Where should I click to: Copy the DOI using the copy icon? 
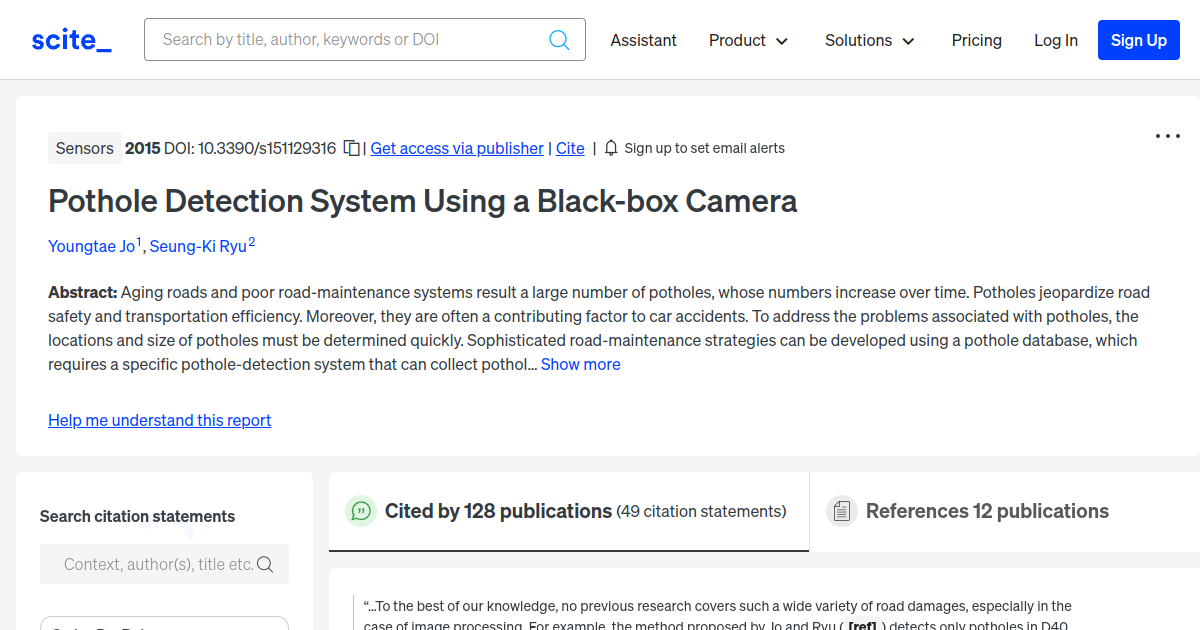(x=352, y=148)
